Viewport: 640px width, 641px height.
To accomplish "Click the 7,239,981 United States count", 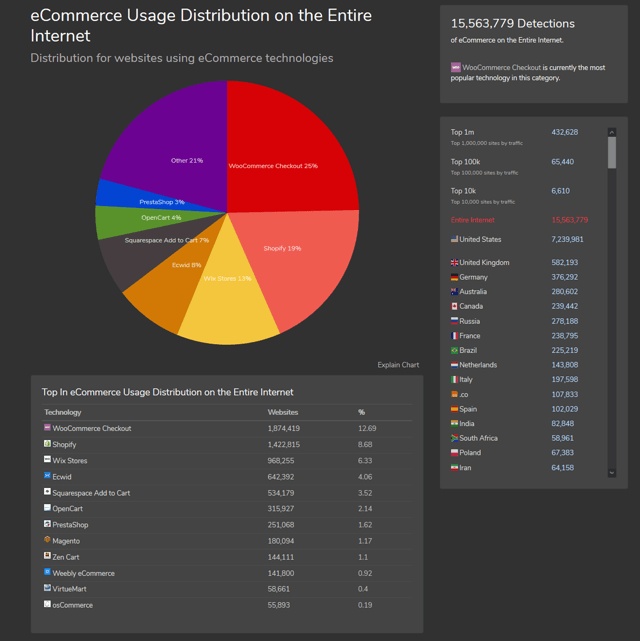I will [567, 239].
